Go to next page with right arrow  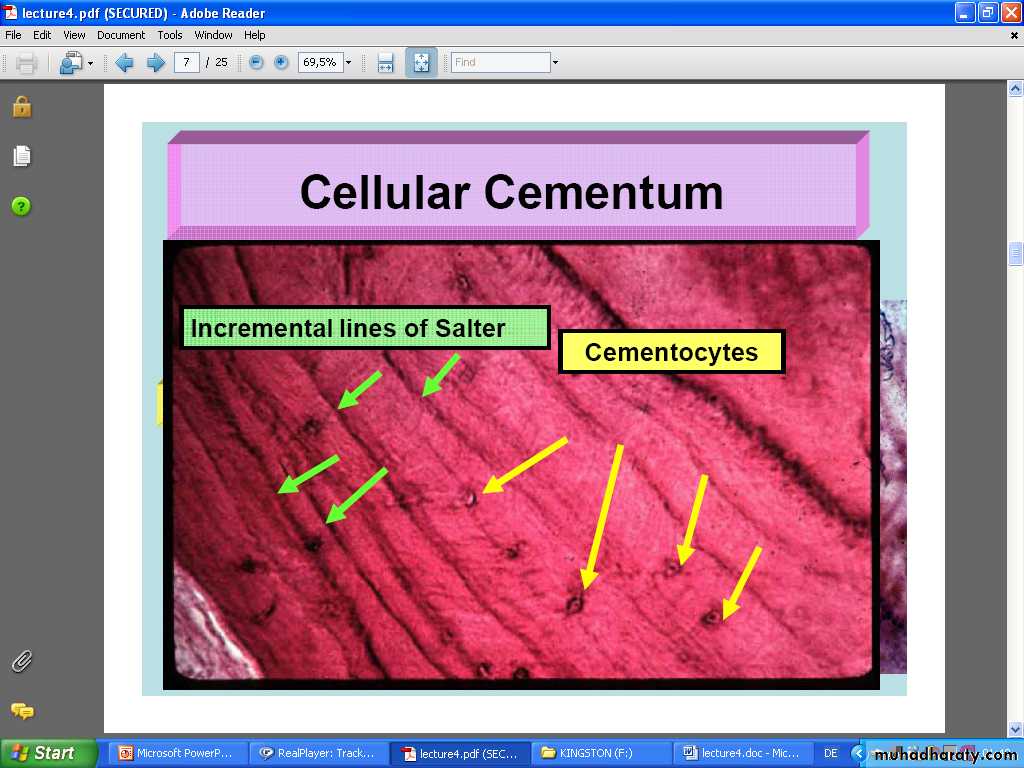click(155, 63)
